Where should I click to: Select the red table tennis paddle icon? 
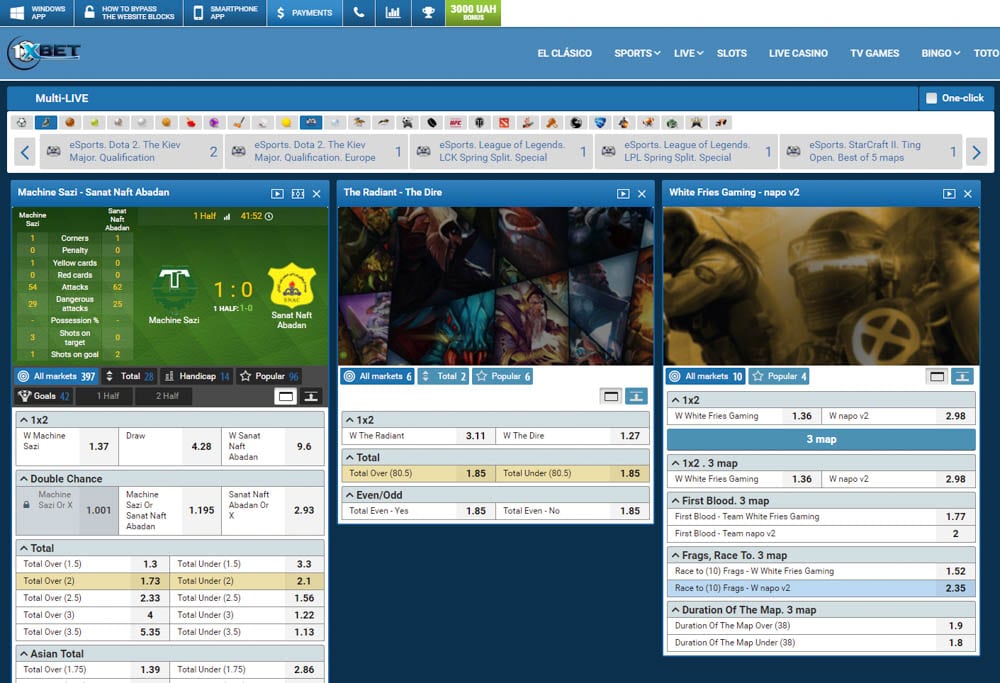tap(190, 122)
